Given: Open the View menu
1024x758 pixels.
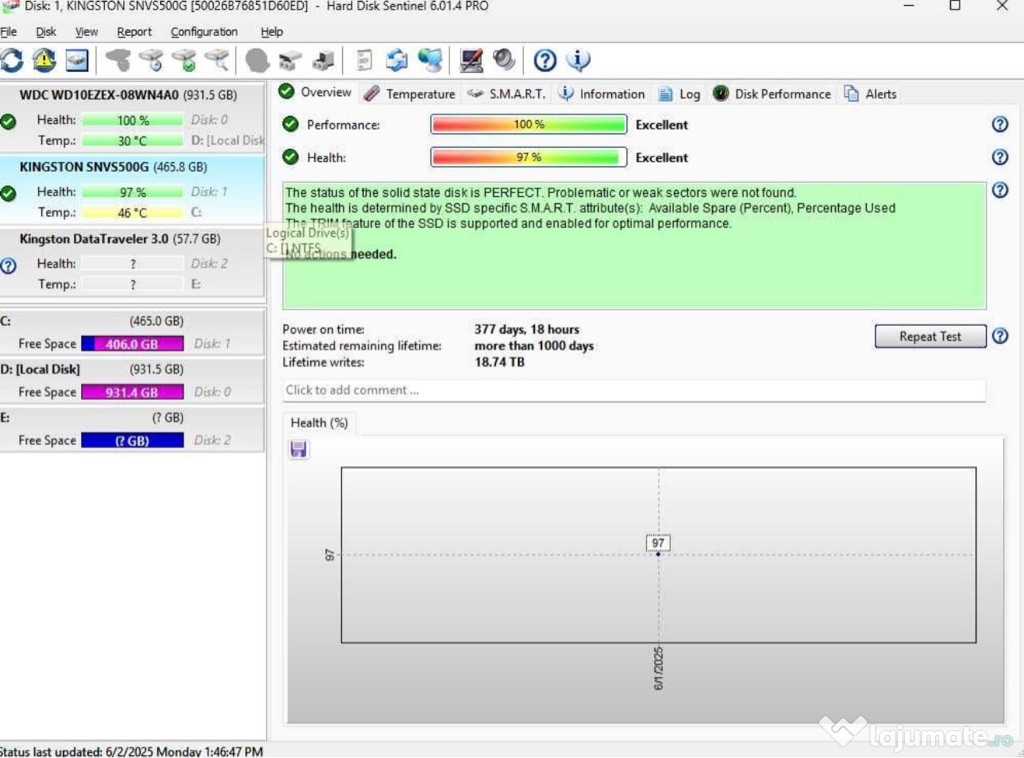Looking at the screenshot, I should (x=86, y=31).
